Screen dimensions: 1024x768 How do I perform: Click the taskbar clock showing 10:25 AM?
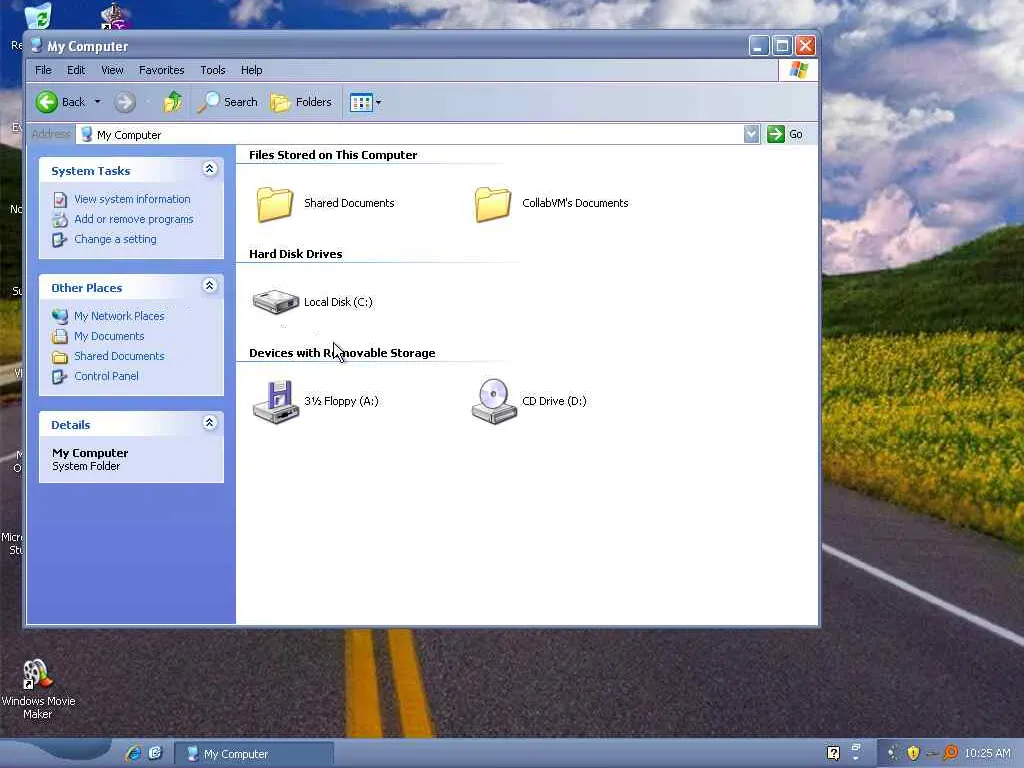tap(987, 753)
